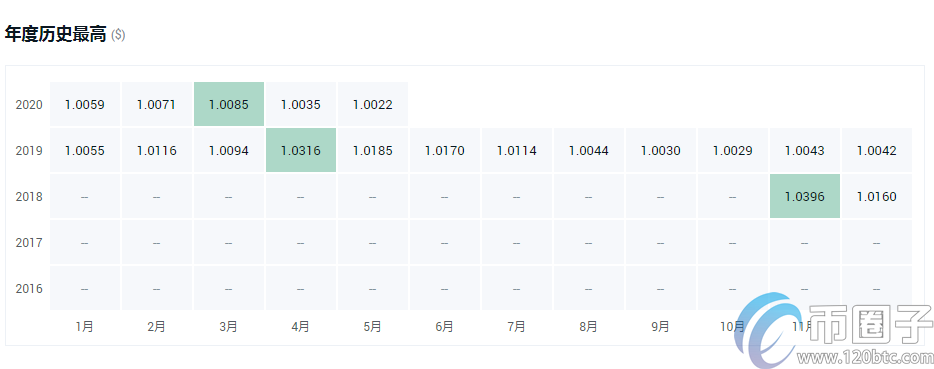934x369 pixels.
Task: Click the 年度历史最高 heading
Action: point(55,35)
